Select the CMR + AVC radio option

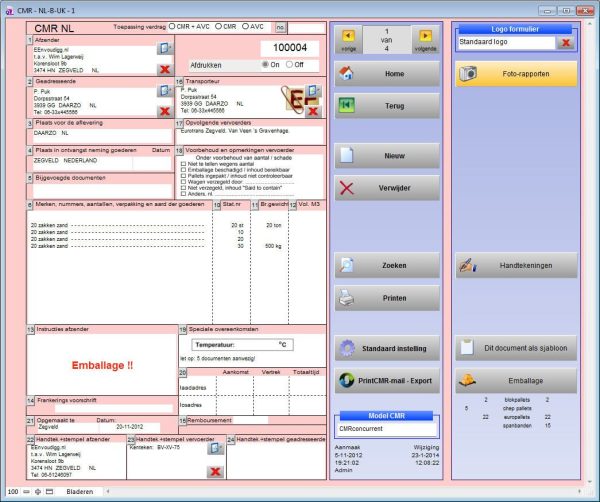[172, 26]
